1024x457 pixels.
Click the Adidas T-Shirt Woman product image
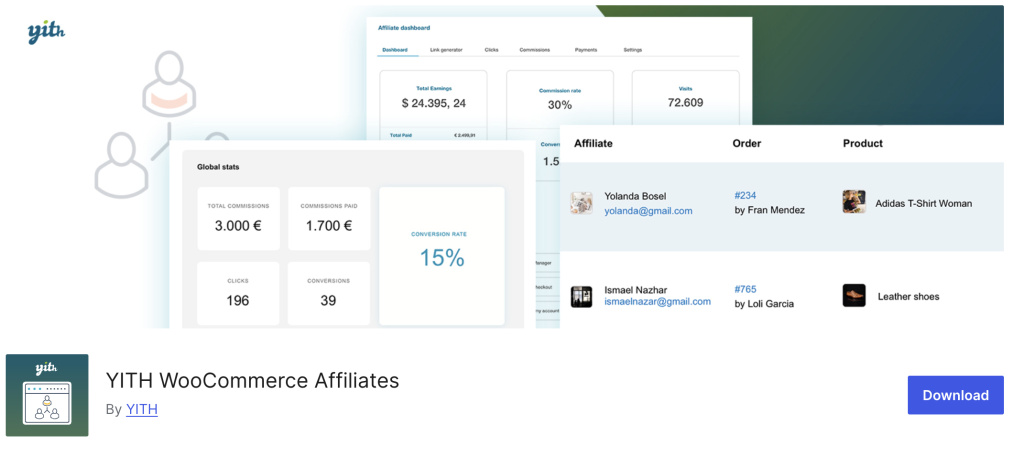854,202
